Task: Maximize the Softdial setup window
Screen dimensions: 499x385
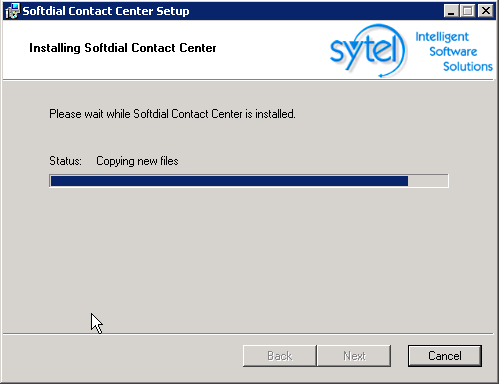Action: point(468,11)
